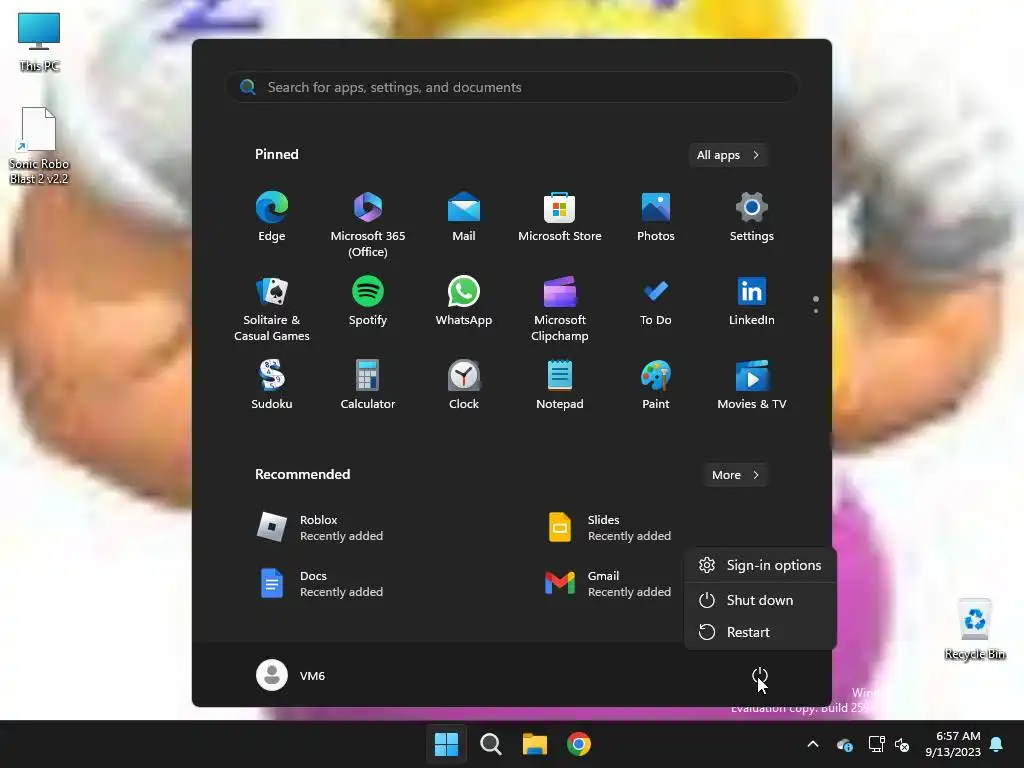Open Spotify from pinned apps
Viewport: 1024px width, 768px height.
[368, 301]
